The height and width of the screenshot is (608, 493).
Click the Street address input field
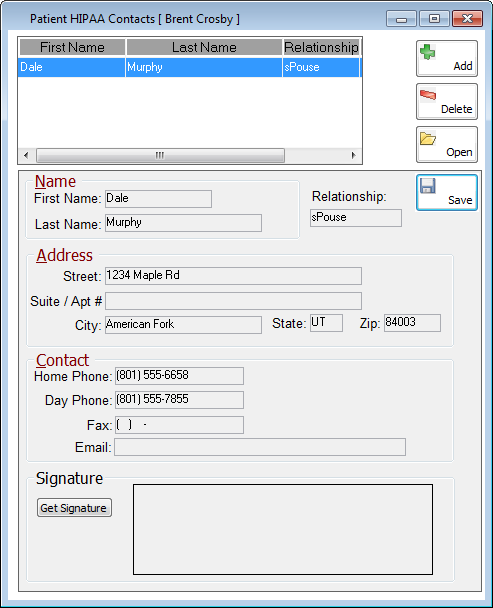click(233, 276)
